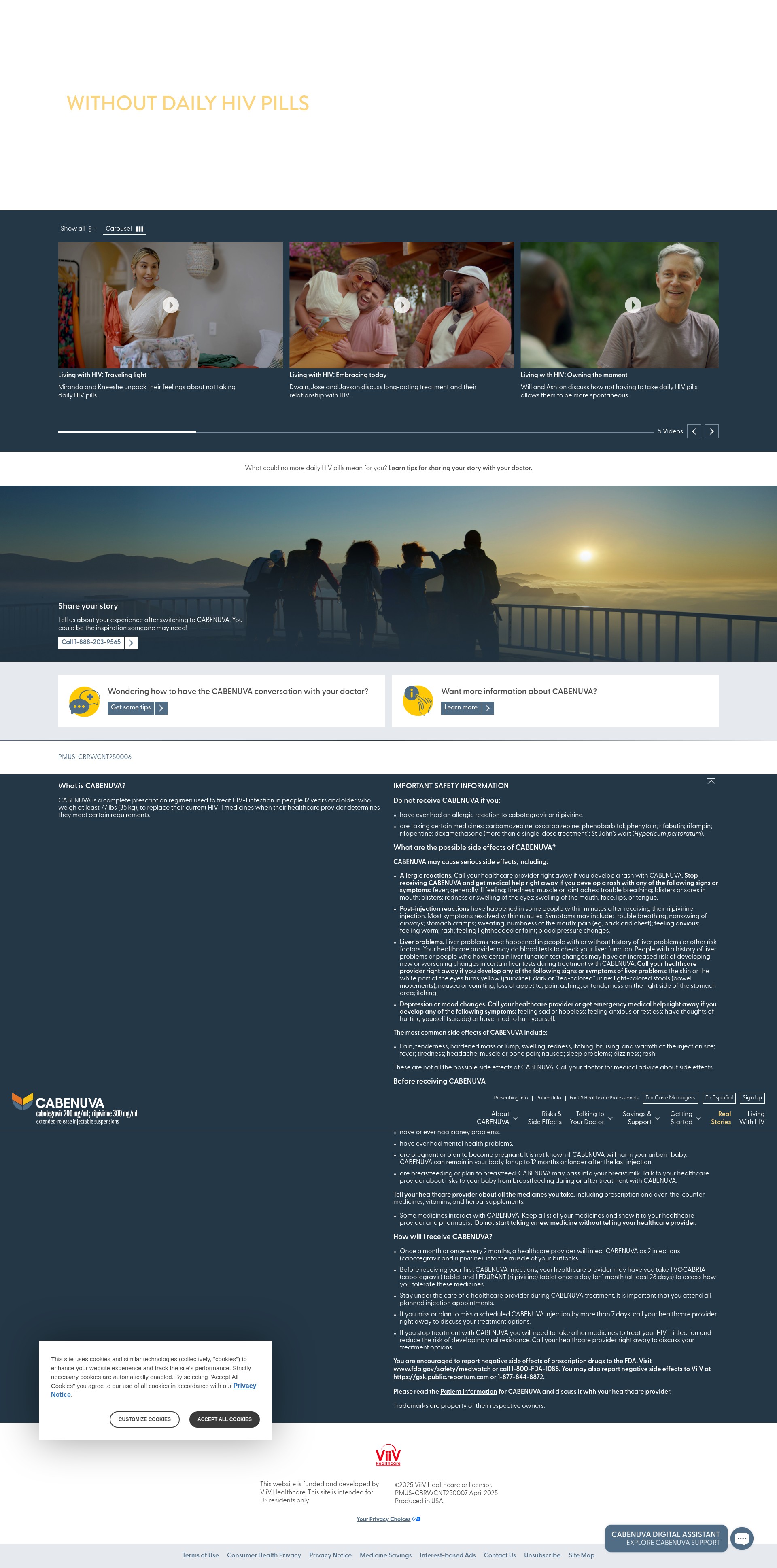Open Unsubscribe footer link
The height and width of the screenshot is (1568, 777).
click(542, 1555)
